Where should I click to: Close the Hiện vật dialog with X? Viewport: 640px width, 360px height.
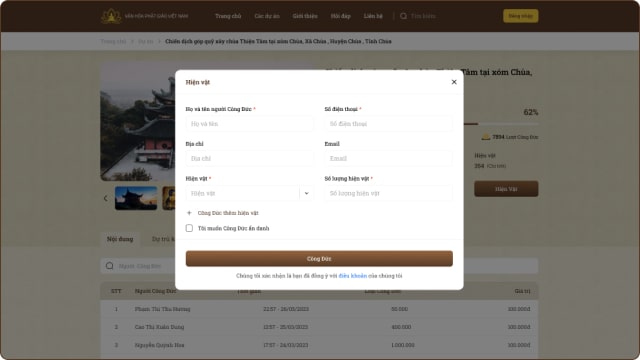tap(454, 82)
